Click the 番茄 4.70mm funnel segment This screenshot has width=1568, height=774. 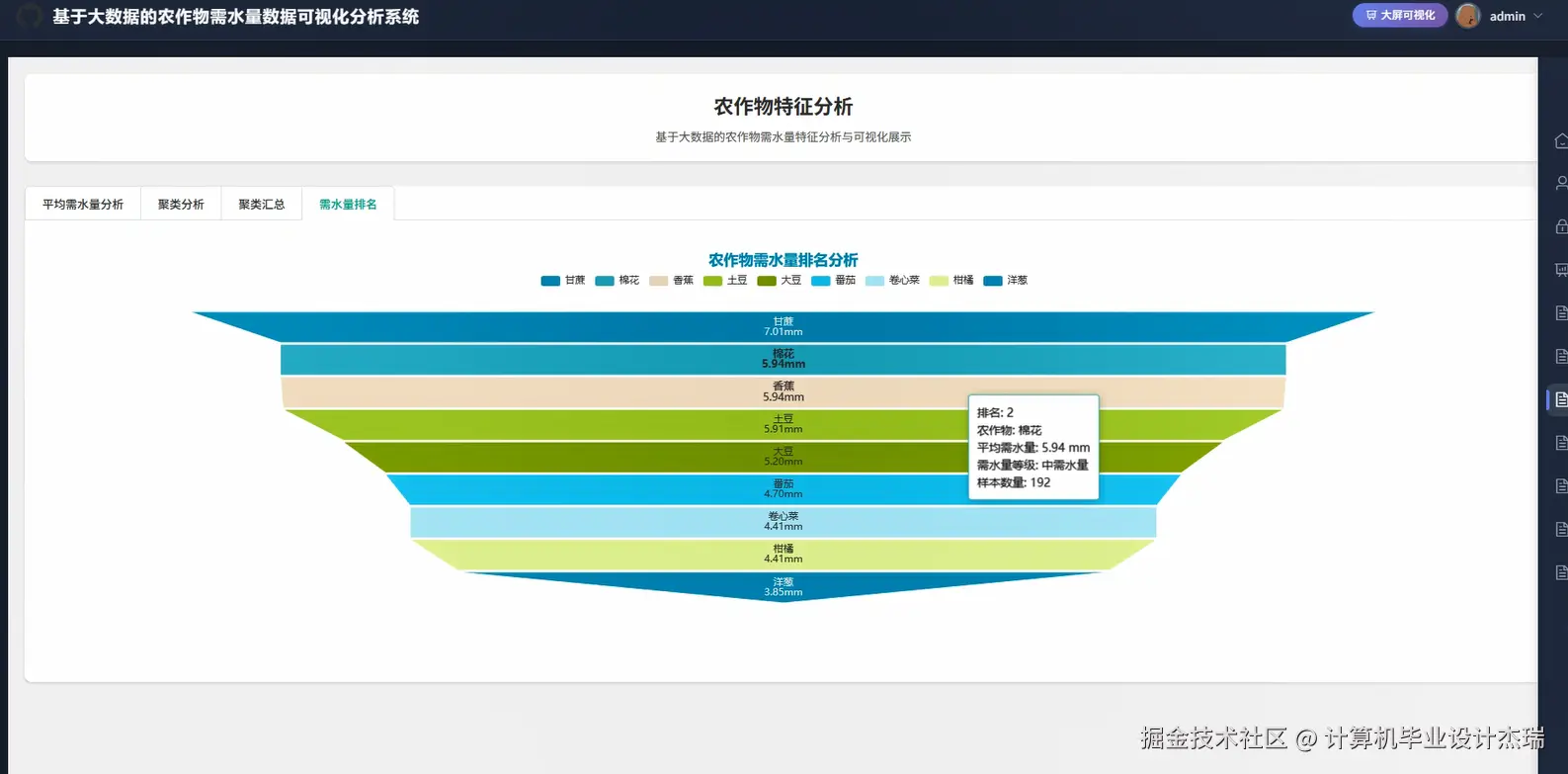[x=784, y=489]
